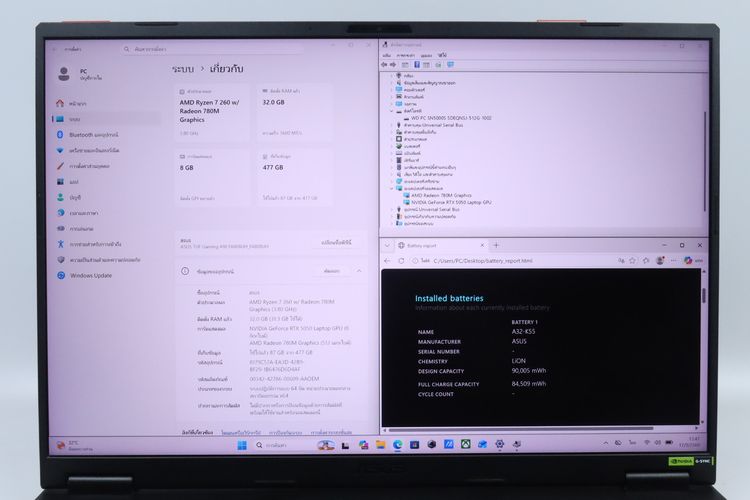The height and width of the screenshot is (500, 750).
Task: Open Copilot icon in Edge toolbar
Action: coord(688,261)
